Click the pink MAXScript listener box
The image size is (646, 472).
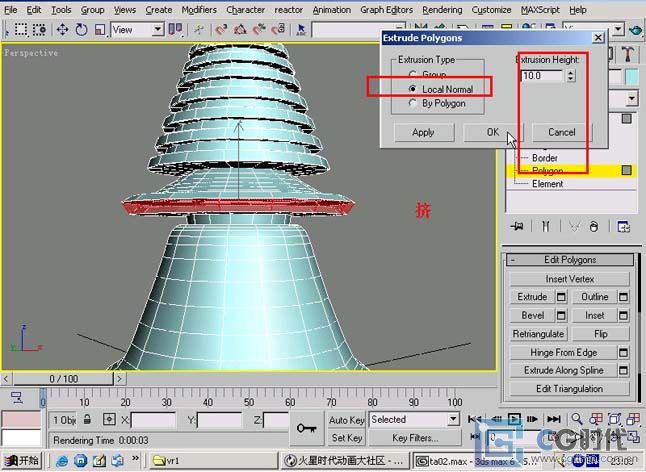(x=21, y=420)
